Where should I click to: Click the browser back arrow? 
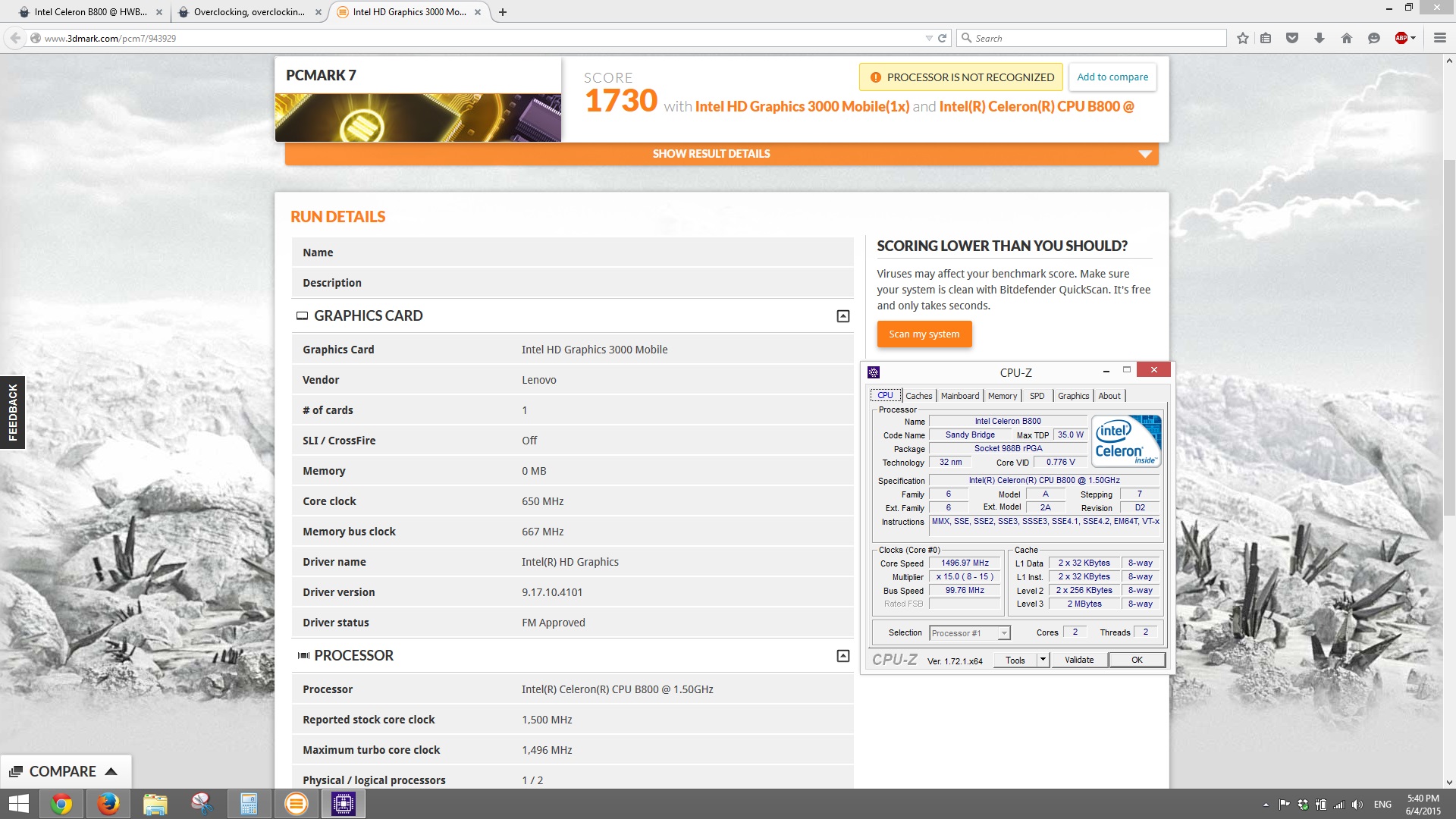(15, 38)
